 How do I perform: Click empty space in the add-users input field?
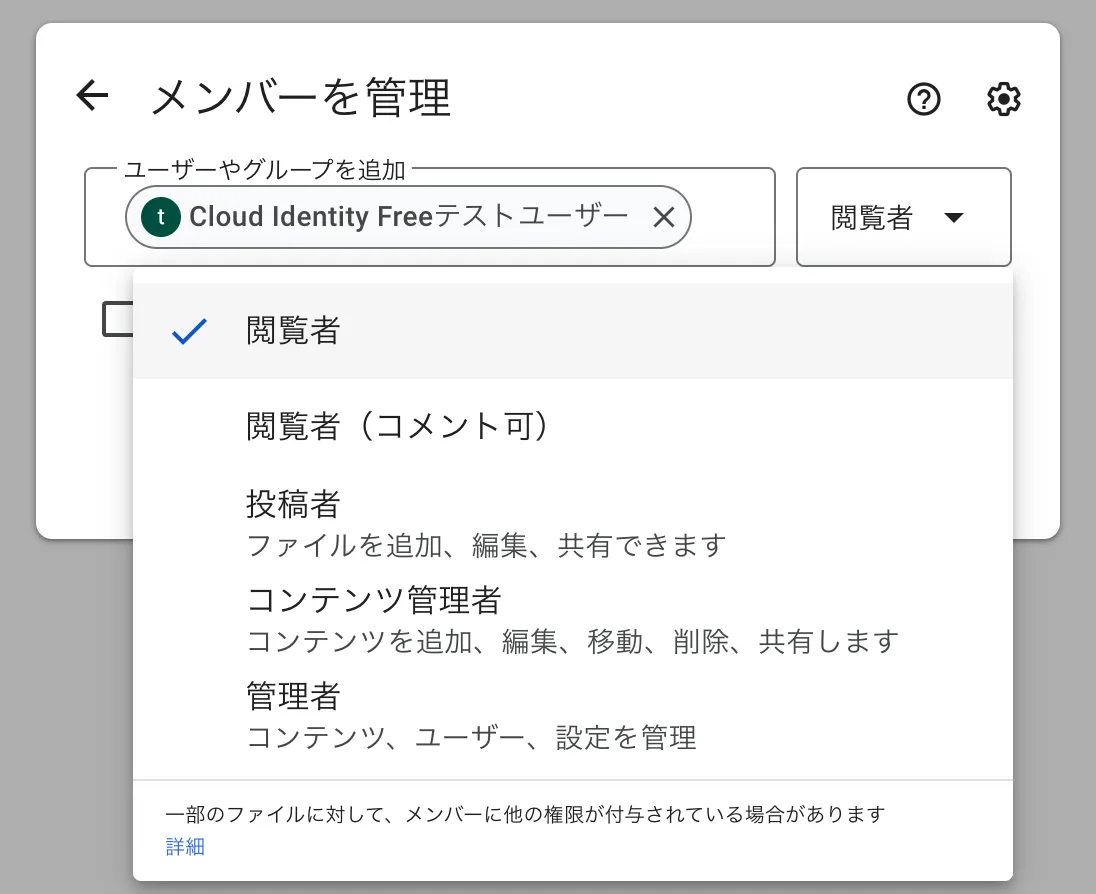[x=731, y=217]
